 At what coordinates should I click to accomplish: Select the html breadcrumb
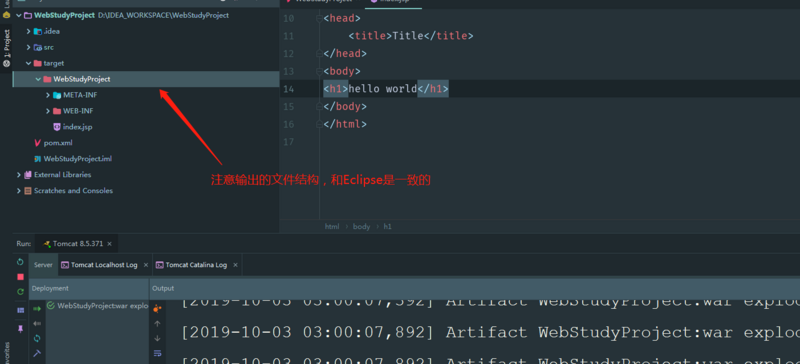tap(332, 226)
